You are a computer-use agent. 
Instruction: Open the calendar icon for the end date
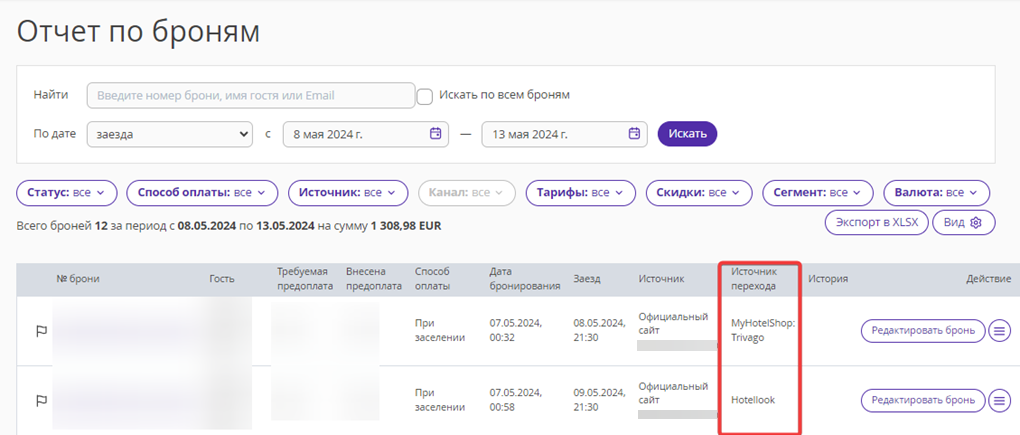pyautogui.click(x=634, y=133)
